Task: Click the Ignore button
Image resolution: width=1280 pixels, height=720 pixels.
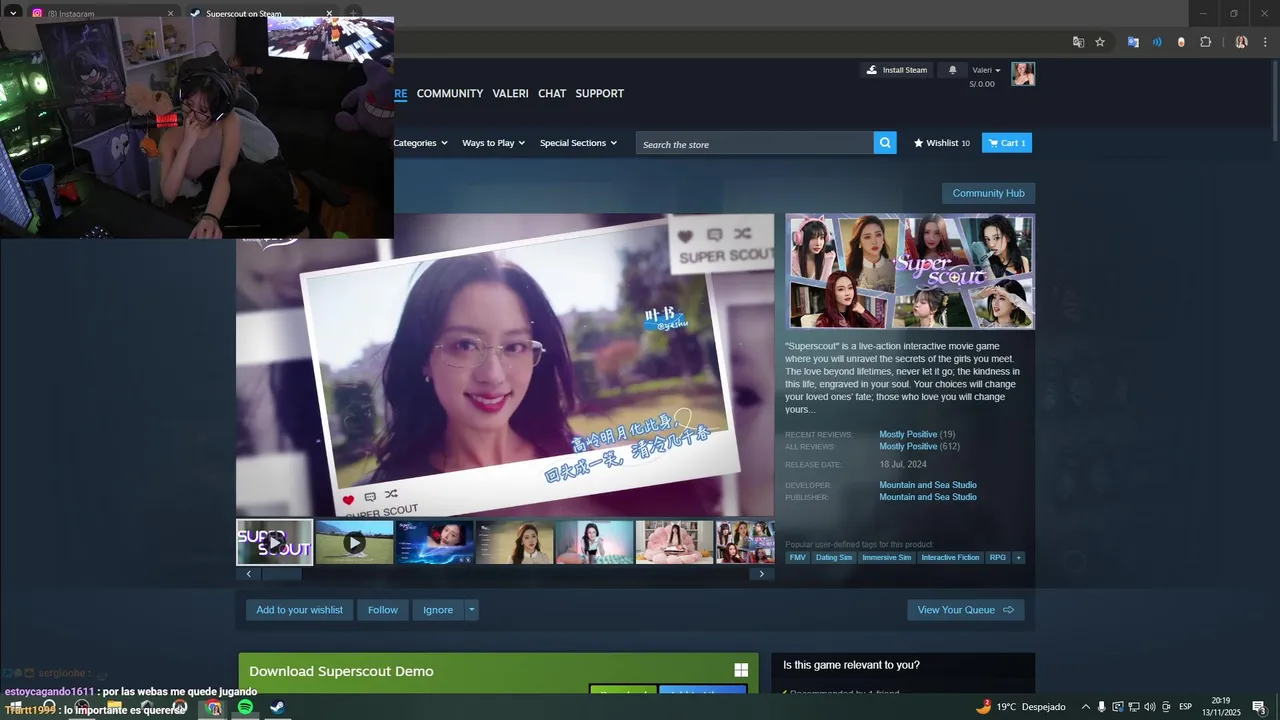Action: (438, 610)
